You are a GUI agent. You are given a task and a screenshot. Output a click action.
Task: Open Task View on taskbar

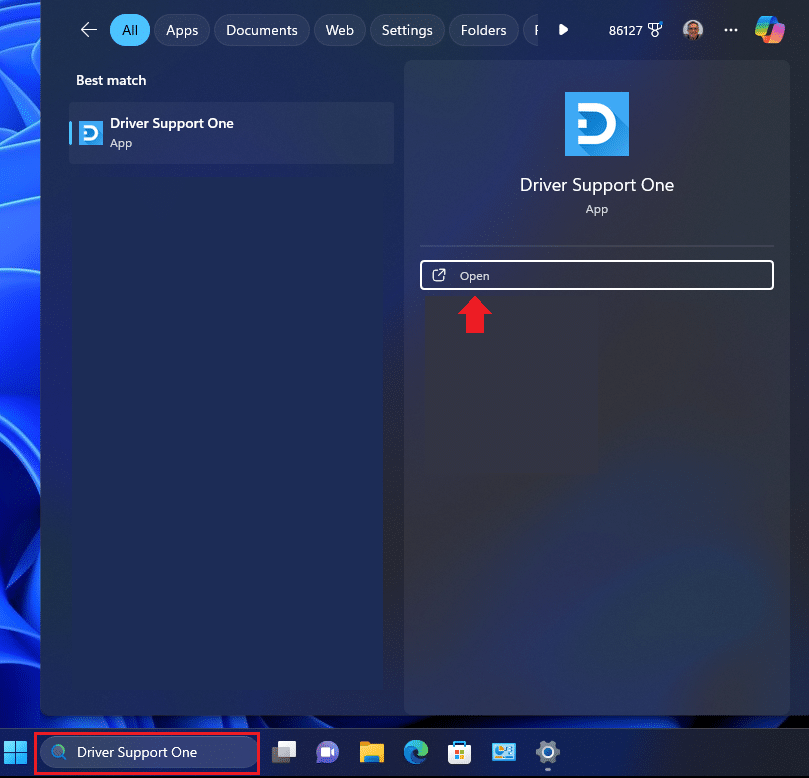coord(284,752)
